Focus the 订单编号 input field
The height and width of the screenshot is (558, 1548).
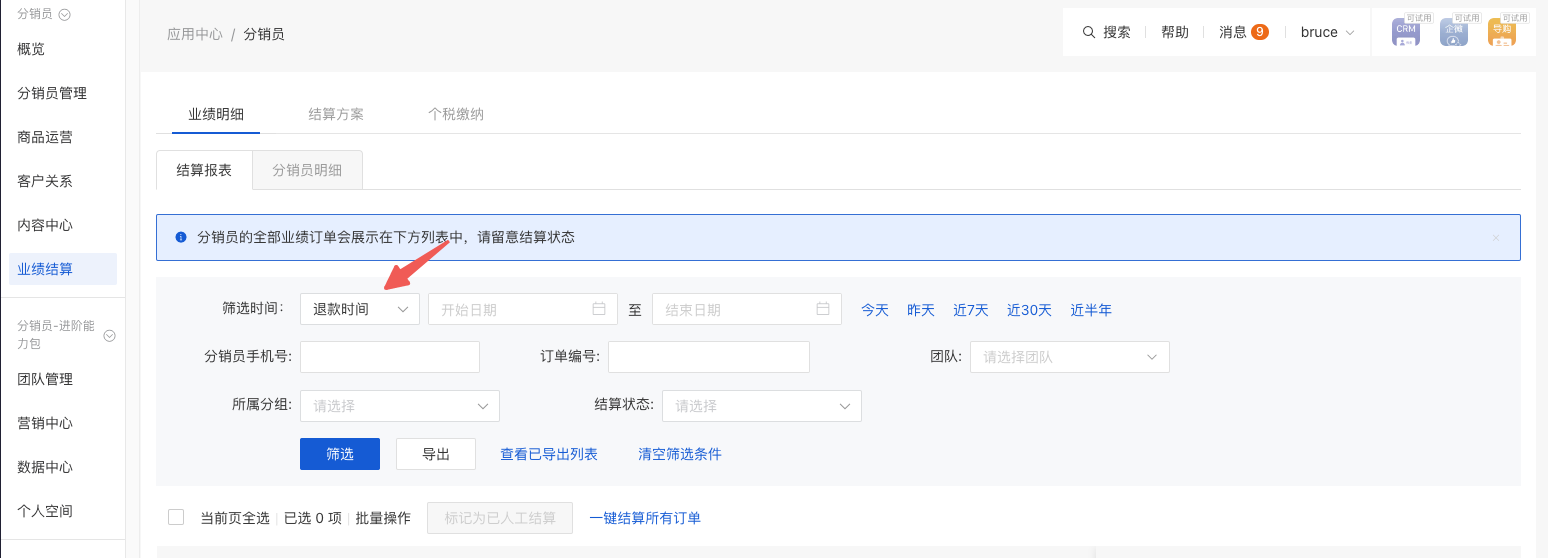[709, 357]
